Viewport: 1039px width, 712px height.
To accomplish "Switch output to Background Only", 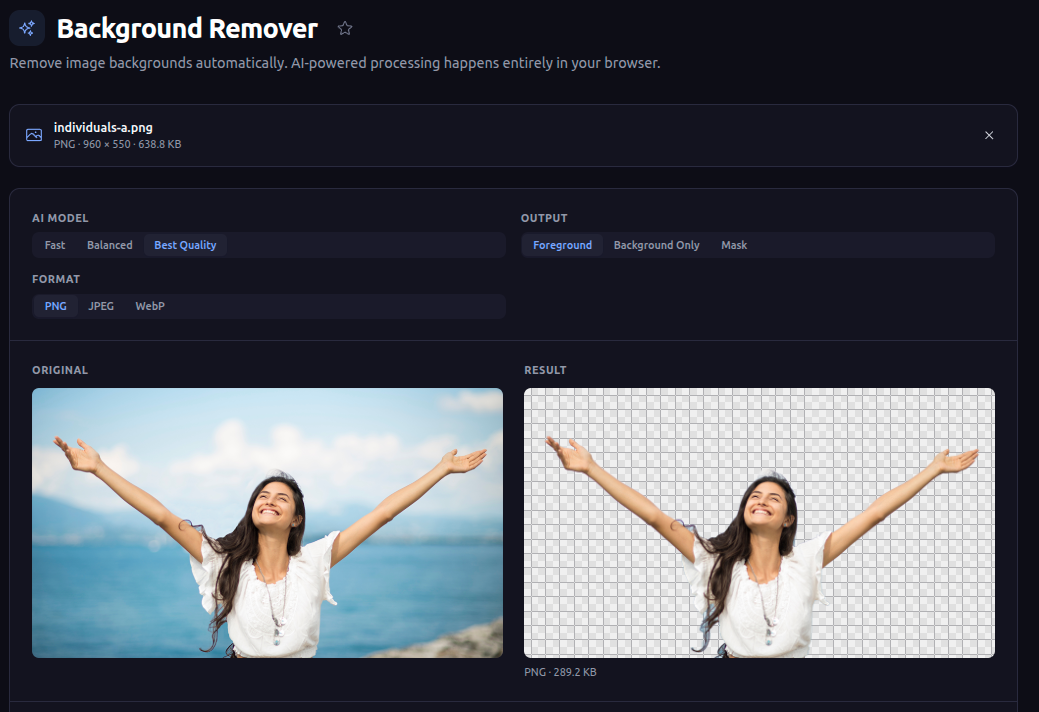I will pyautogui.click(x=656, y=245).
